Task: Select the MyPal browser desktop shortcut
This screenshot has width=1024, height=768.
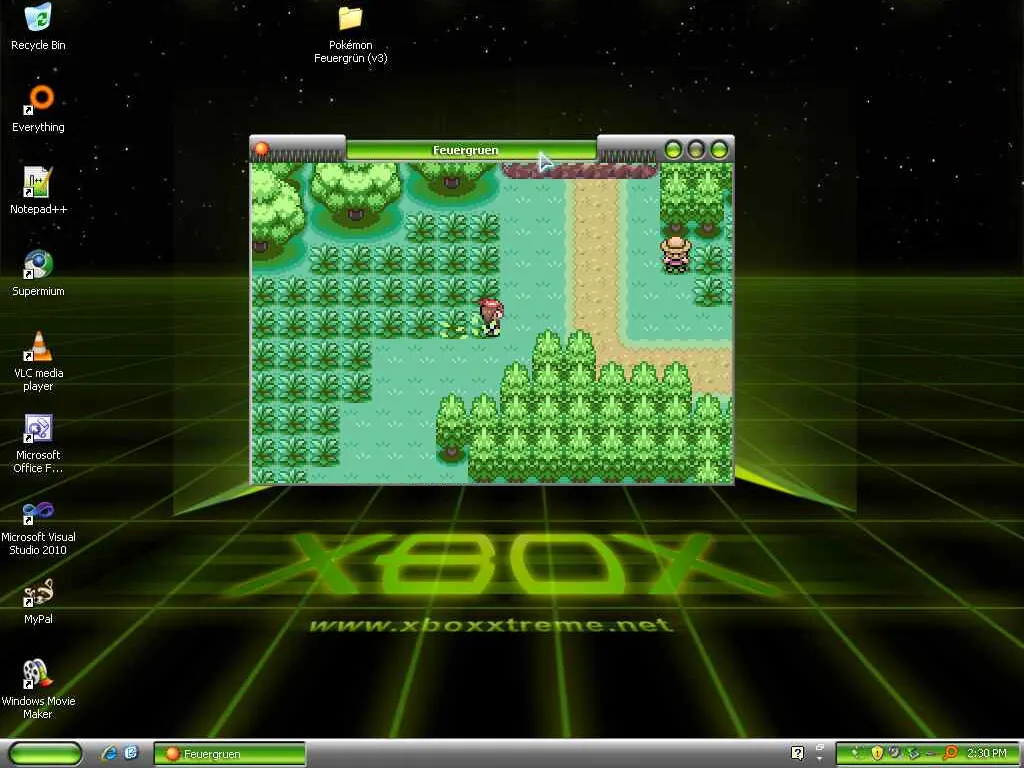Action: tap(38, 601)
